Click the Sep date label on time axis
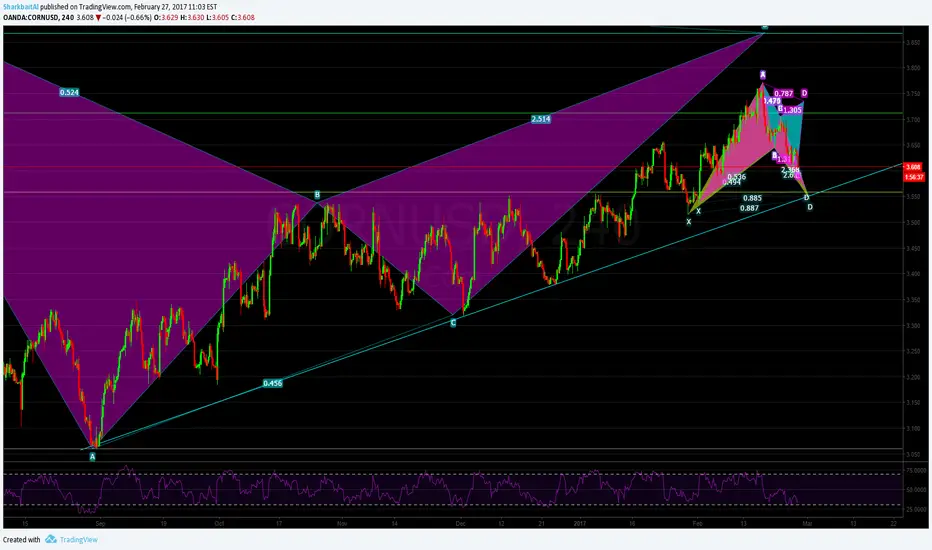This screenshot has width=932, height=550. pos(100,524)
